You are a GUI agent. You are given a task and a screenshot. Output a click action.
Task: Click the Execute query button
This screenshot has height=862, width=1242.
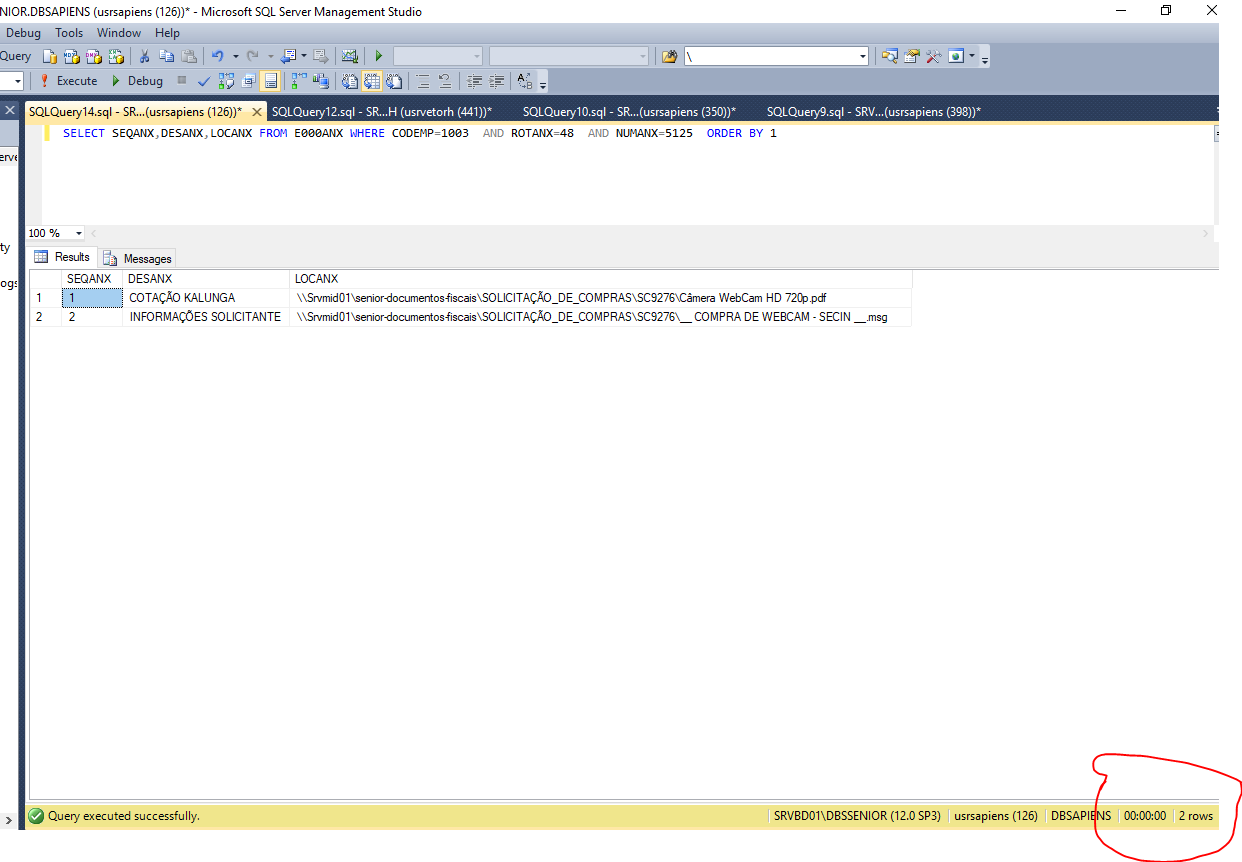click(68, 81)
